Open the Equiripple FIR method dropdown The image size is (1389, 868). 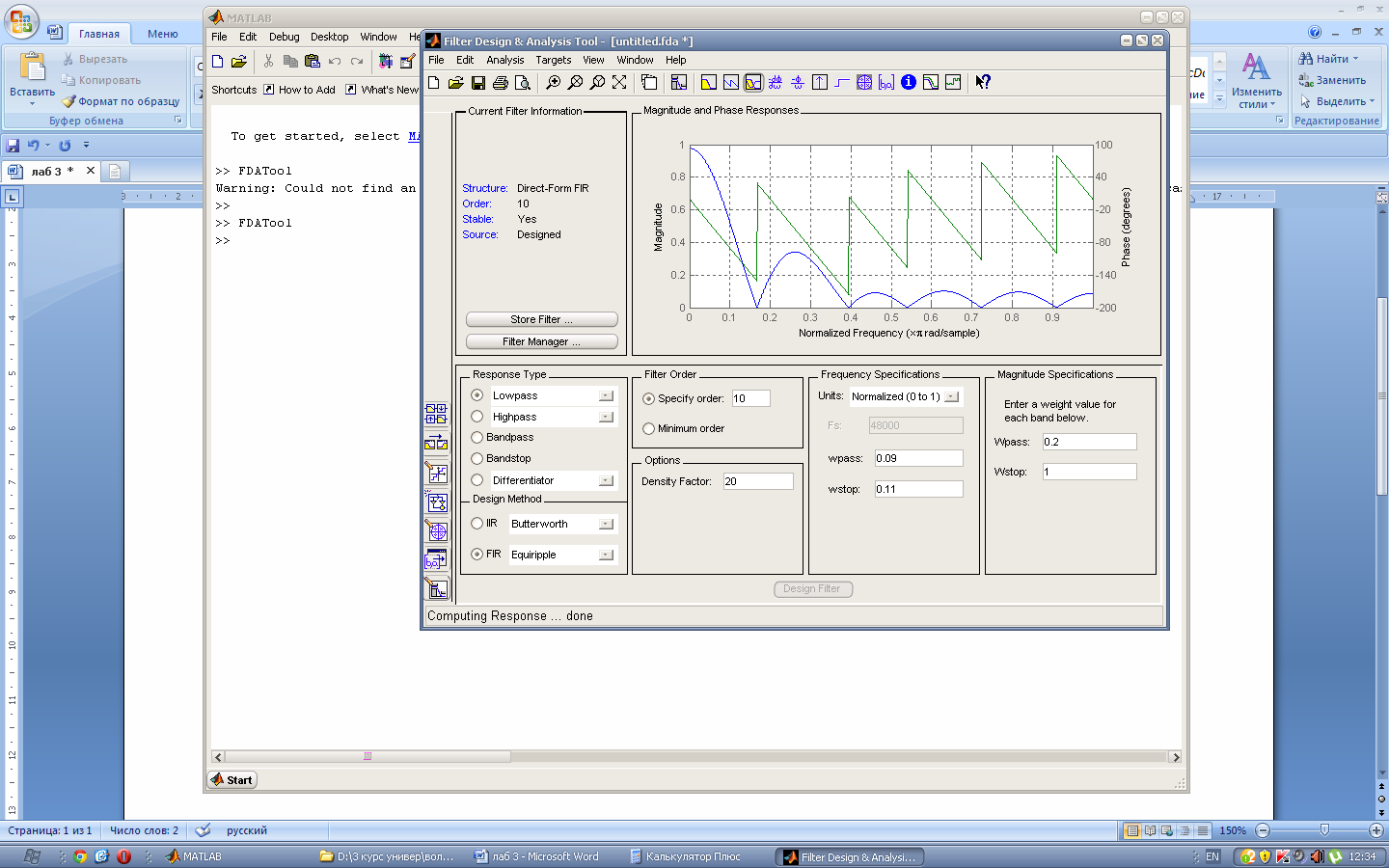coord(606,556)
